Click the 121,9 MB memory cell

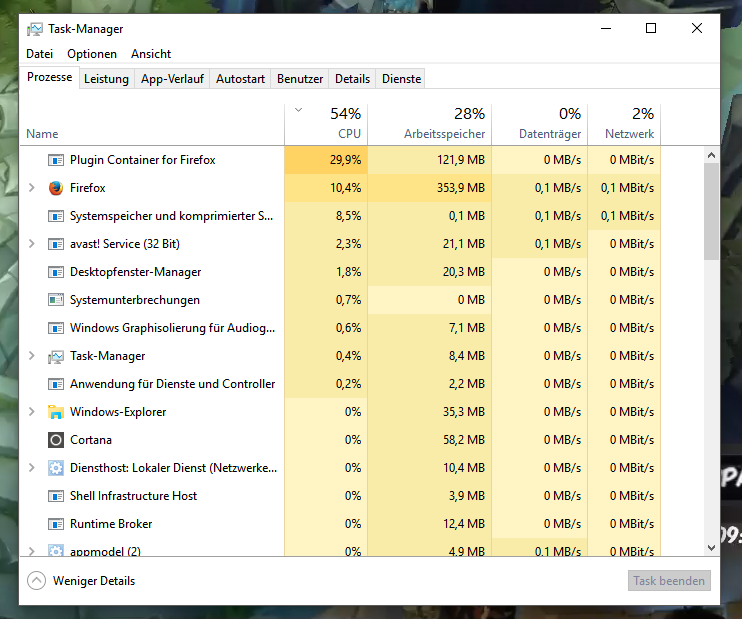(x=430, y=160)
